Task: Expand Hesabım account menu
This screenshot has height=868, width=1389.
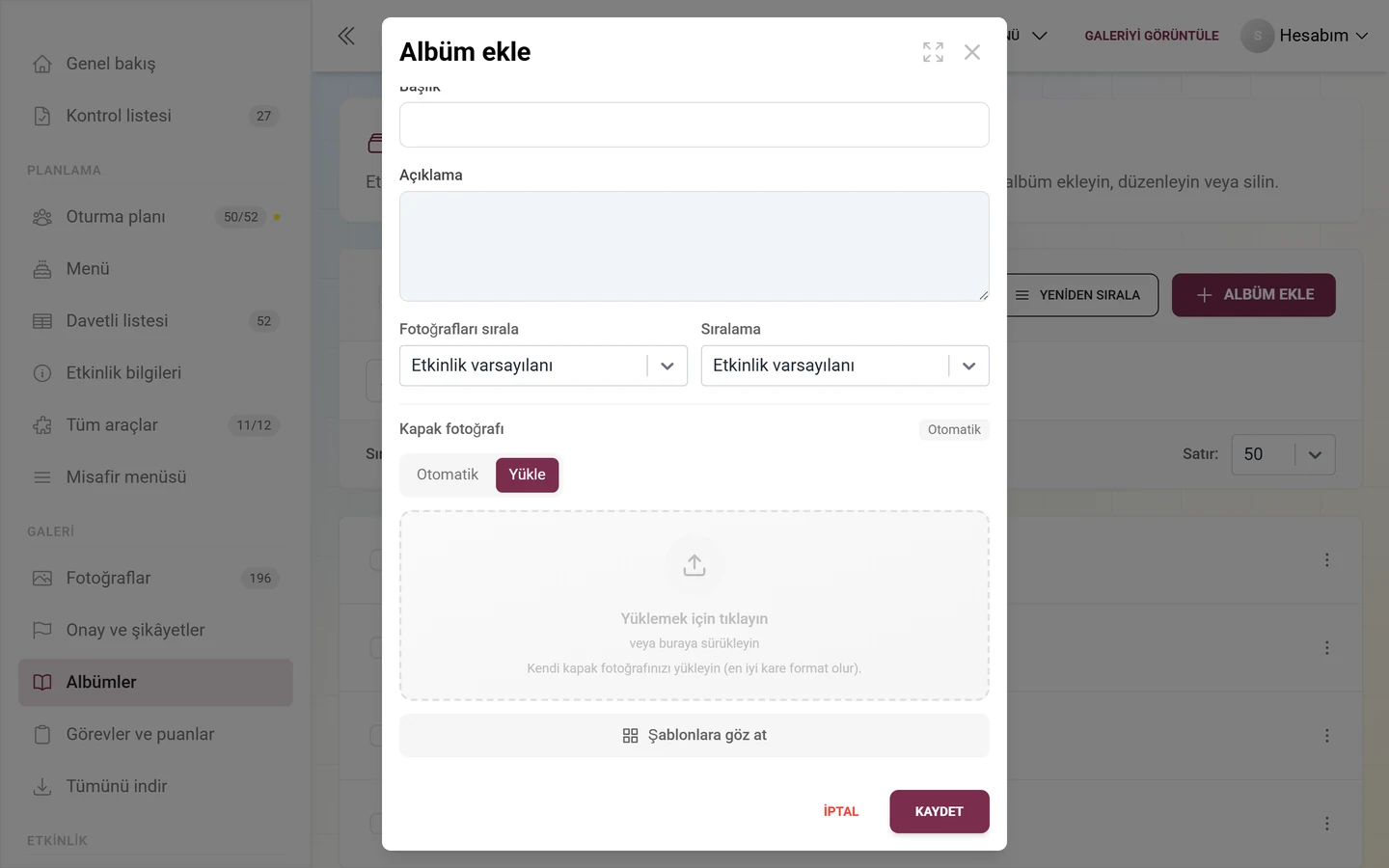Action: pos(1305,36)
